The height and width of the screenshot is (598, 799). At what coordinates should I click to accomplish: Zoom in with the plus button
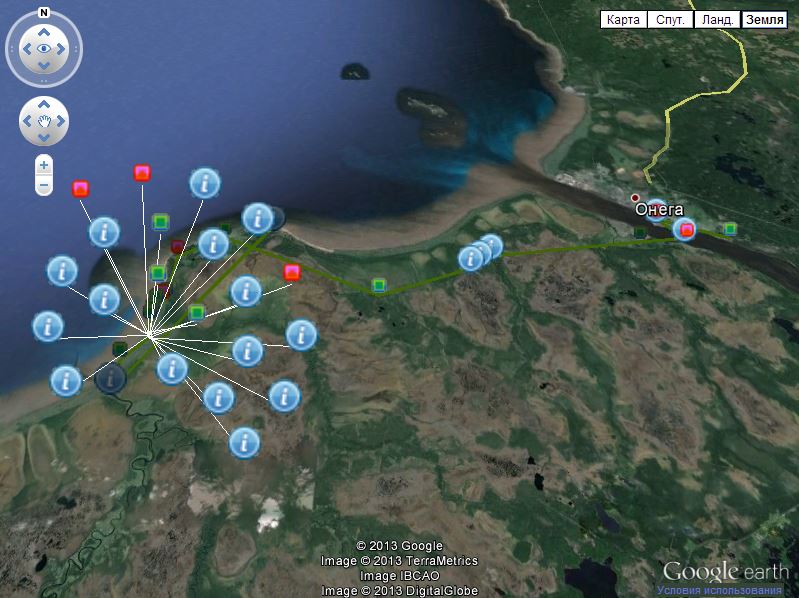click(x=44, y=165)
